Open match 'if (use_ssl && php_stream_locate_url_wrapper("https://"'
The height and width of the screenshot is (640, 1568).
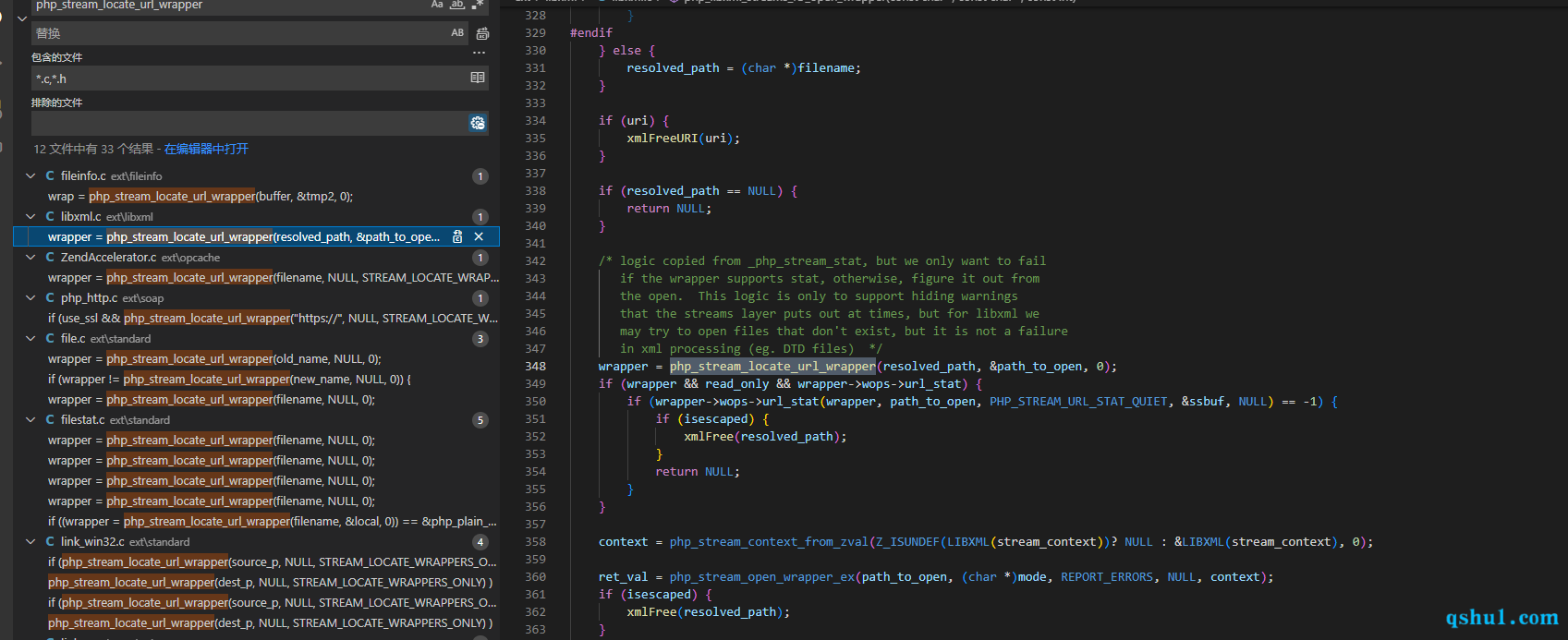point(273,318)
